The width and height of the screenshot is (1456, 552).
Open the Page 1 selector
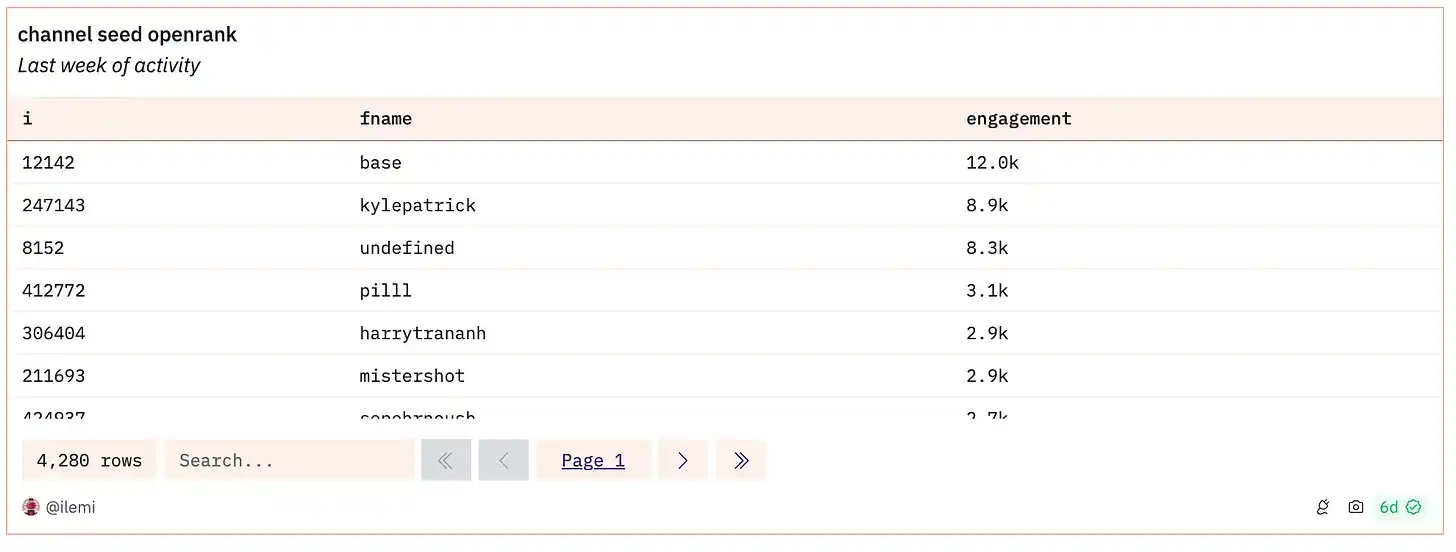593,460
